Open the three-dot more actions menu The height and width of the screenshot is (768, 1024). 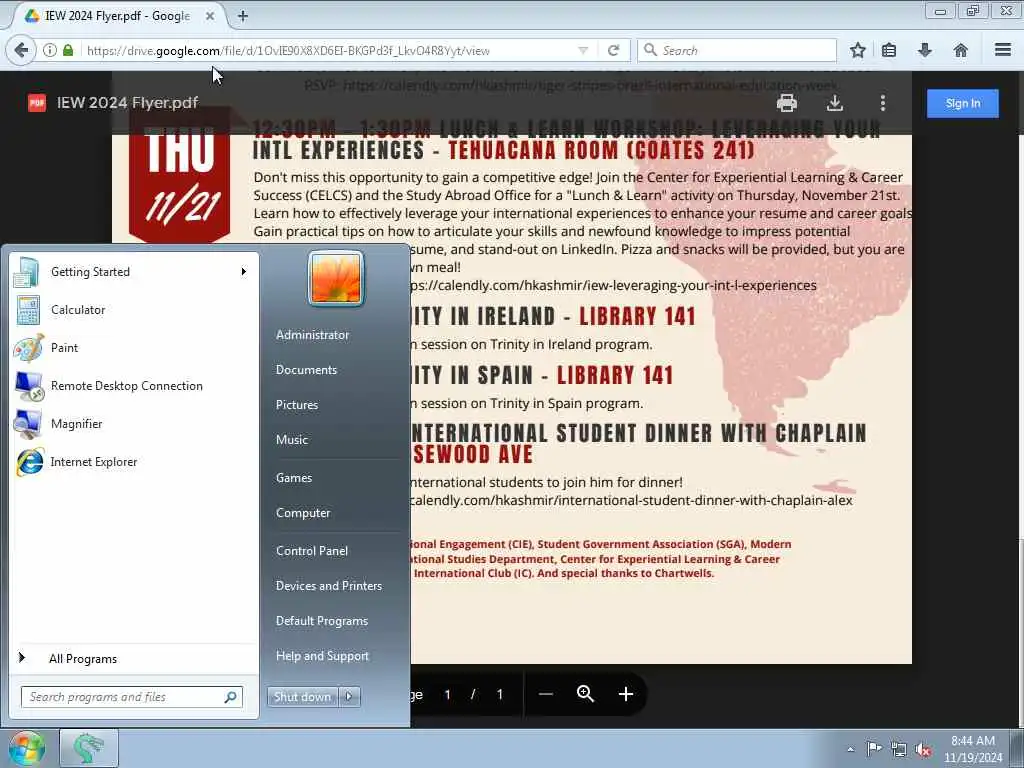tap(882, 103)
